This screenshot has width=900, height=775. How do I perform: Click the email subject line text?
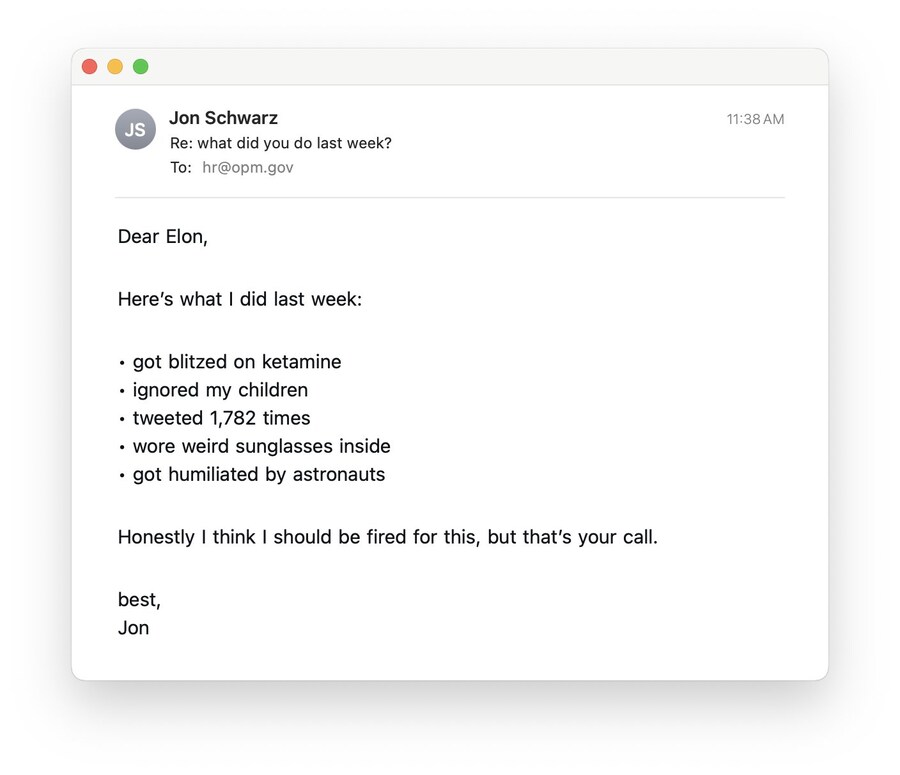pos(280,143)
